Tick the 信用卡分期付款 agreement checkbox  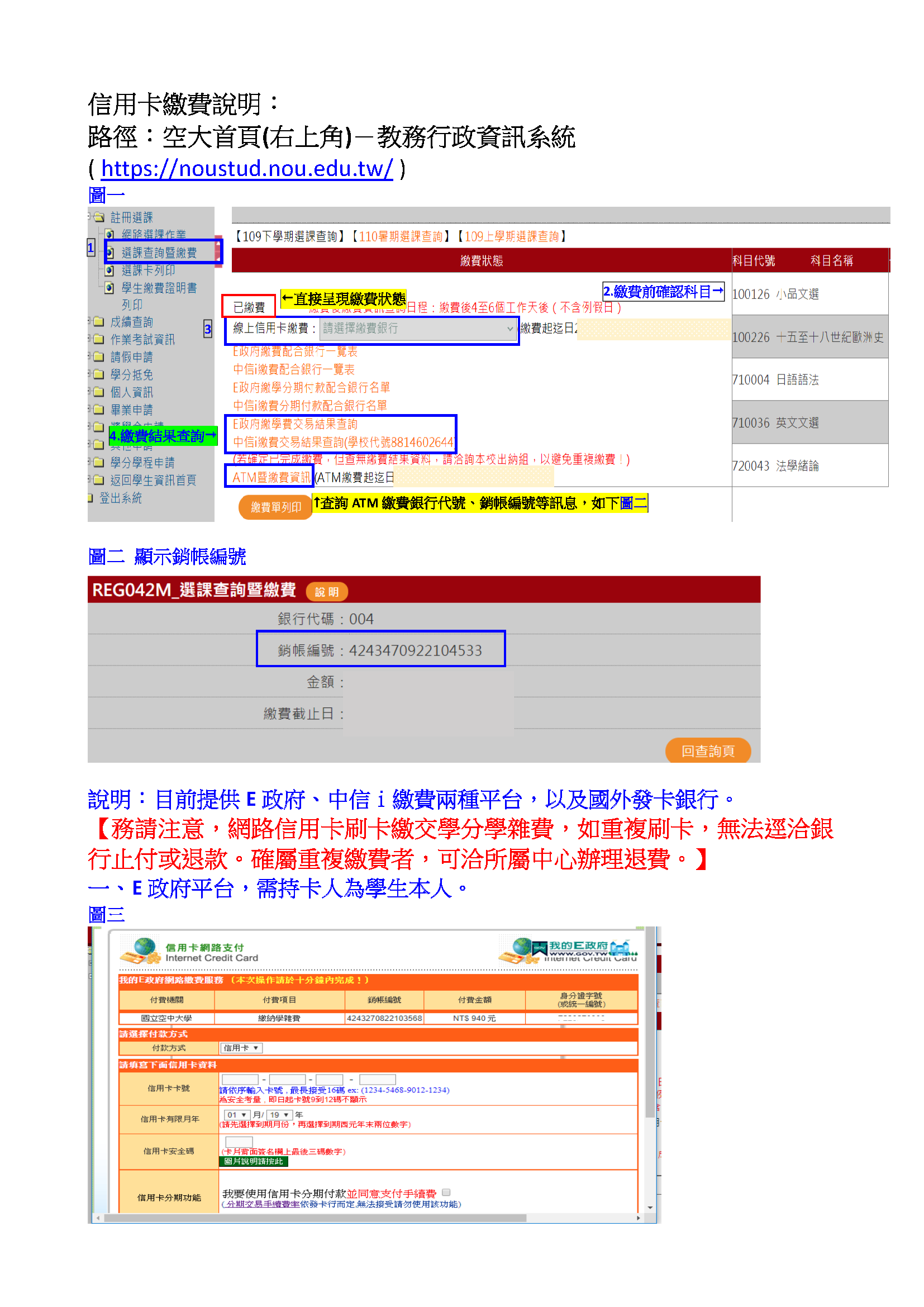tap(446, 1192)
